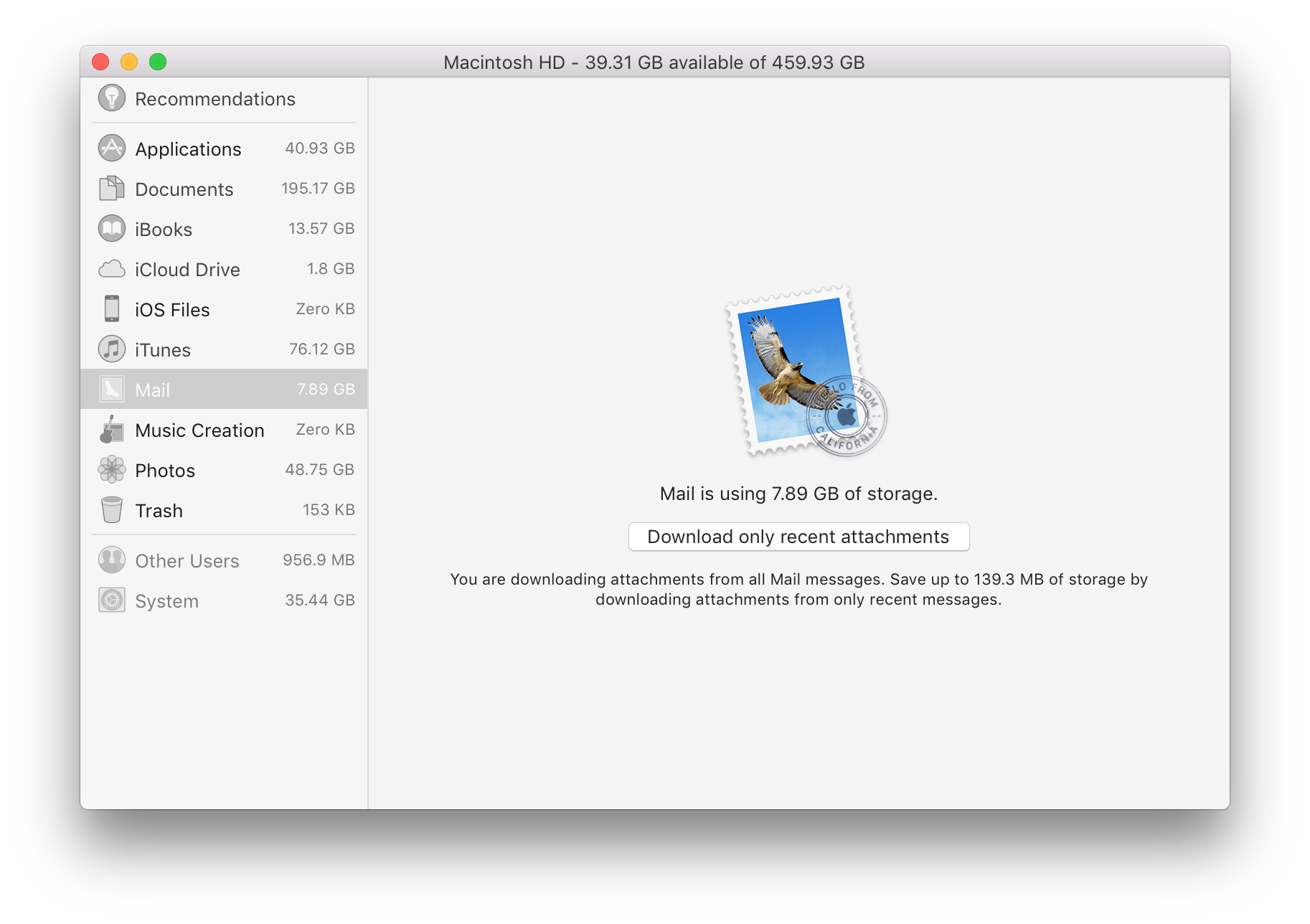This screenshot has width=1310, height=924.
Task: Click the Other Users icon
Action: click(x=112, y=560)
